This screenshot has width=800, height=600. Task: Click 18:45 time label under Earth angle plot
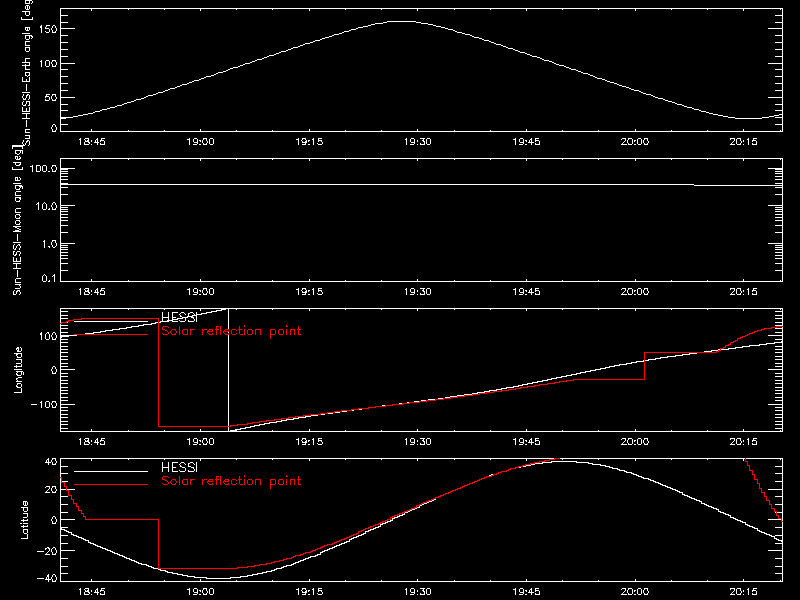coord(92,142)
